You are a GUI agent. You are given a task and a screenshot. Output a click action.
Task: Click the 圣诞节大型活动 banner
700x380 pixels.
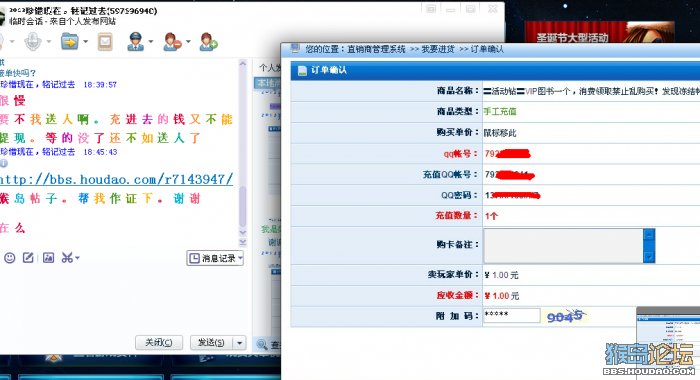[x=599, y=32]
